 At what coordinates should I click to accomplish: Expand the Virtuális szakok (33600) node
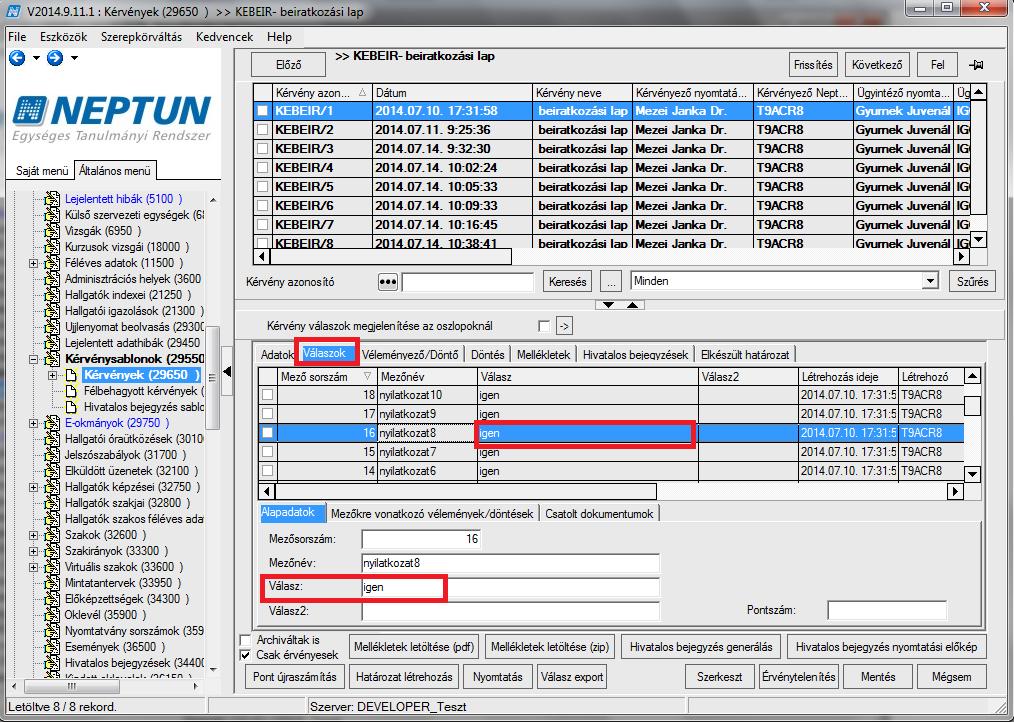click(x=34, y=567)
